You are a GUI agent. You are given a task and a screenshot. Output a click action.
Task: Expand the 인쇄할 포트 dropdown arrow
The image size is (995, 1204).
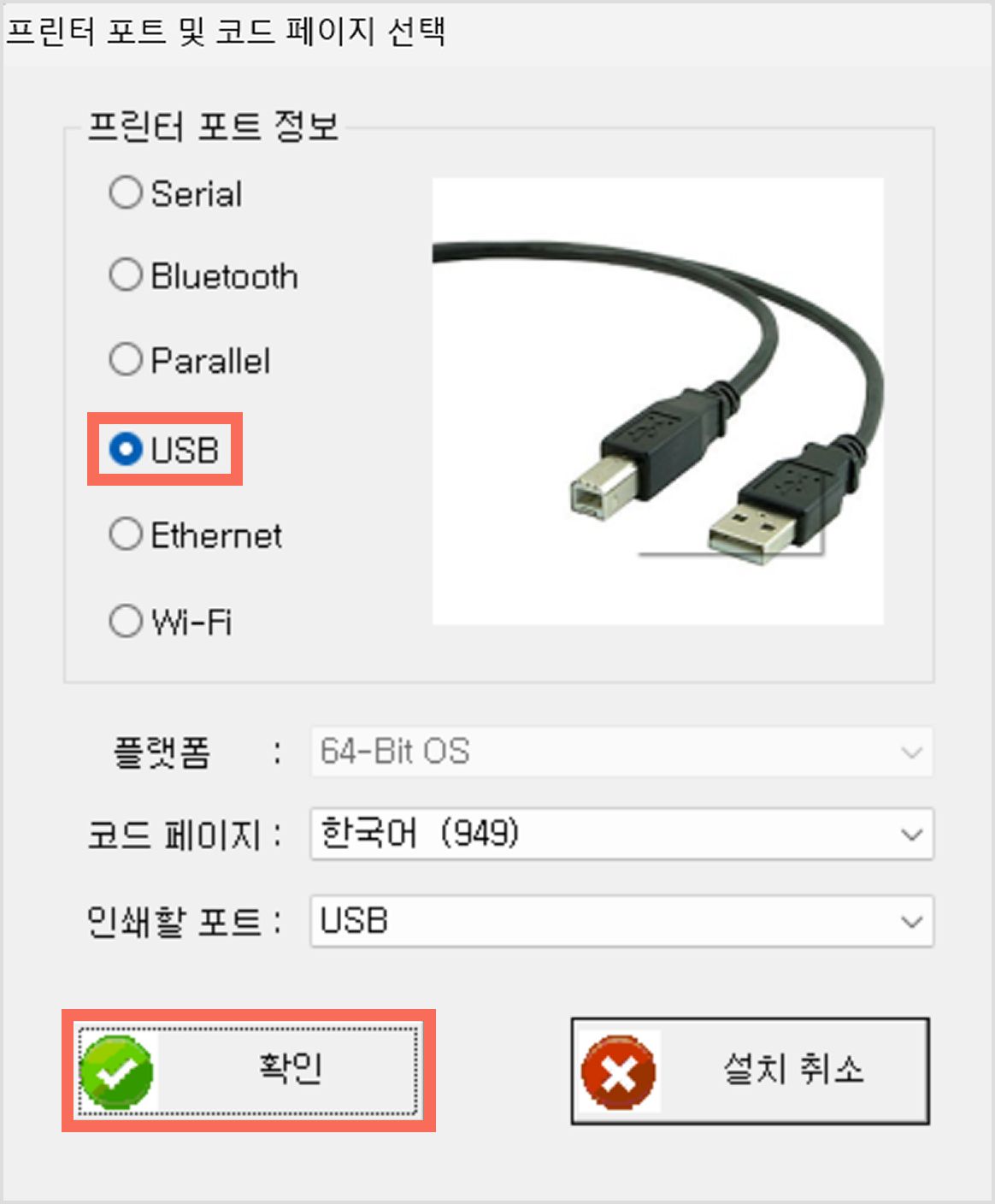(911, 922)
